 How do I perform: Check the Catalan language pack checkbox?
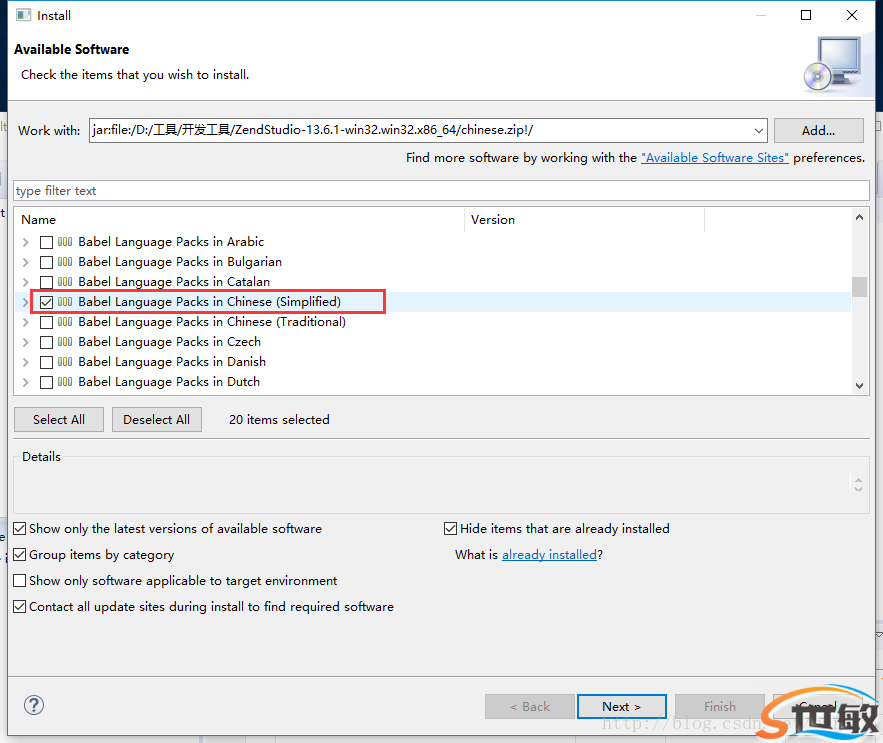[47, 282]
